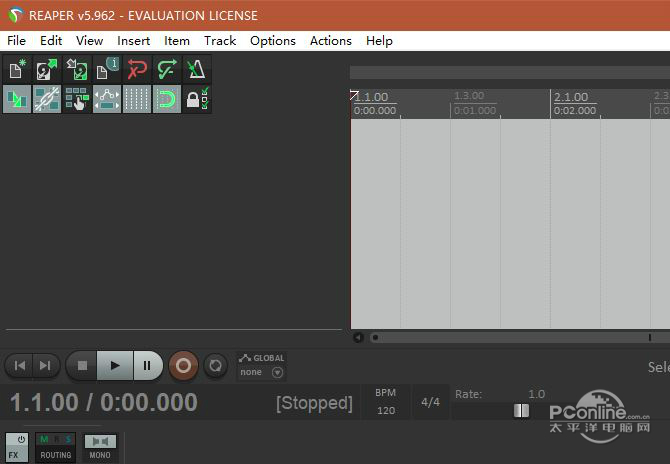
Task: Click the BPM 120 tempo field
Action: 385,402
